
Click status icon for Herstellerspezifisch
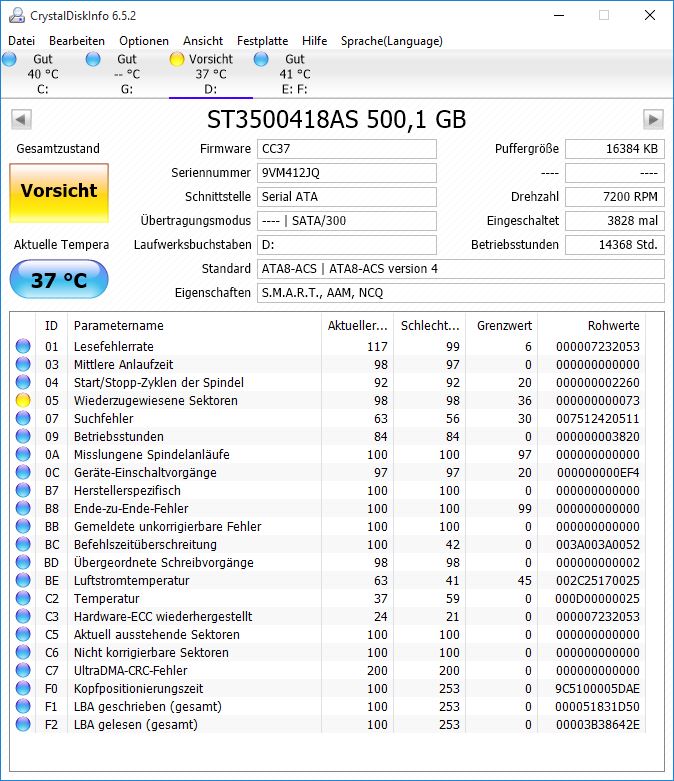click(x=23, y=490)
